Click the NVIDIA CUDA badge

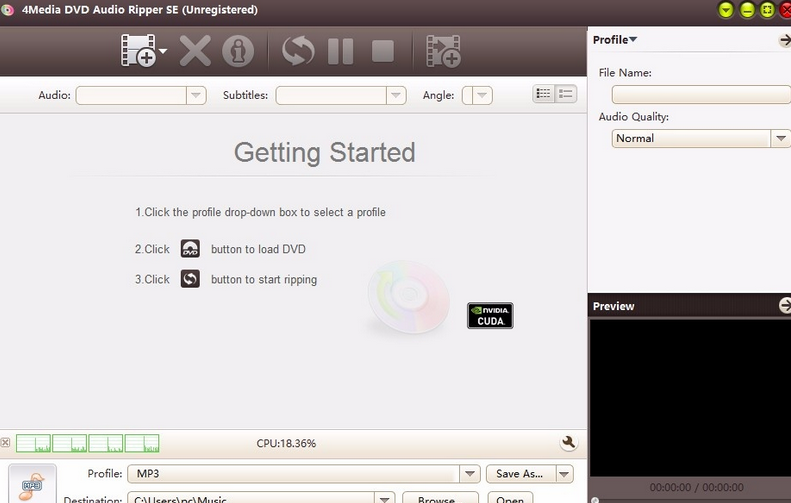(x=490, y=315)
